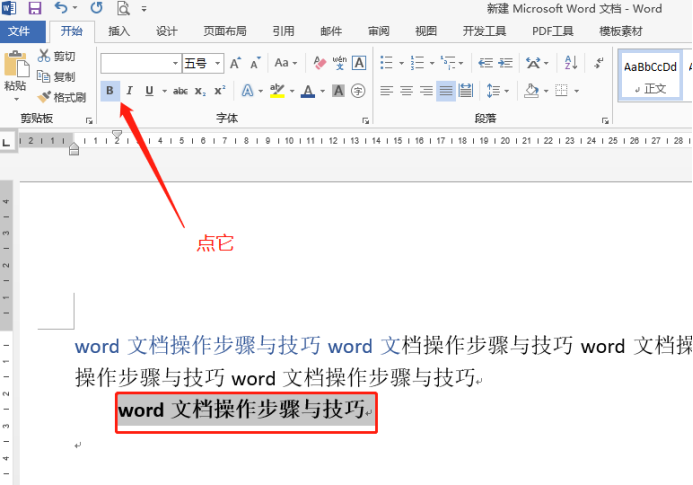Switch to the 邮件 tab
This screenshot has width=693, height=485.
pyautogui.click(x=331, y=31)
